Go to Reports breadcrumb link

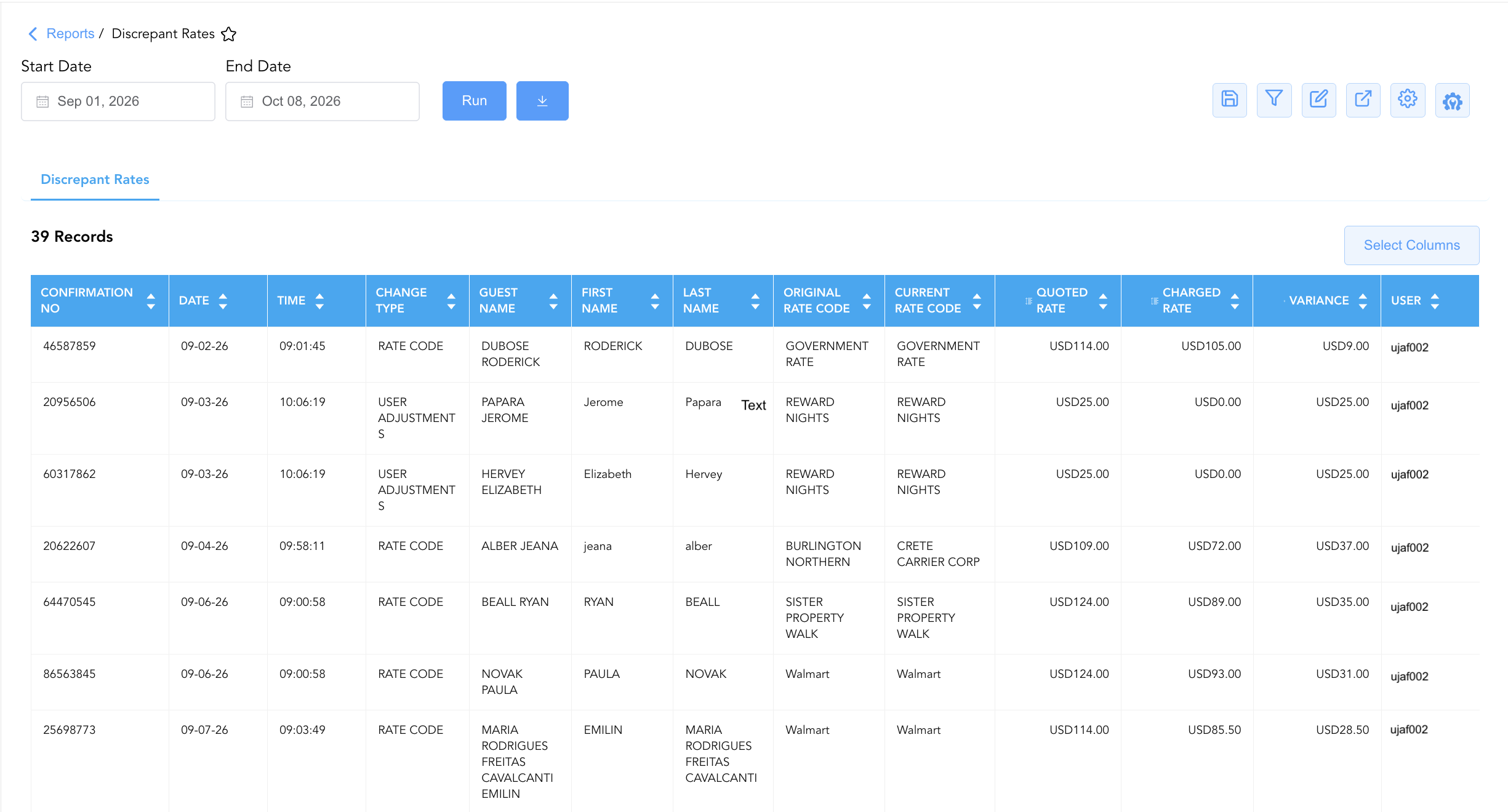click(x=70, y=34)
